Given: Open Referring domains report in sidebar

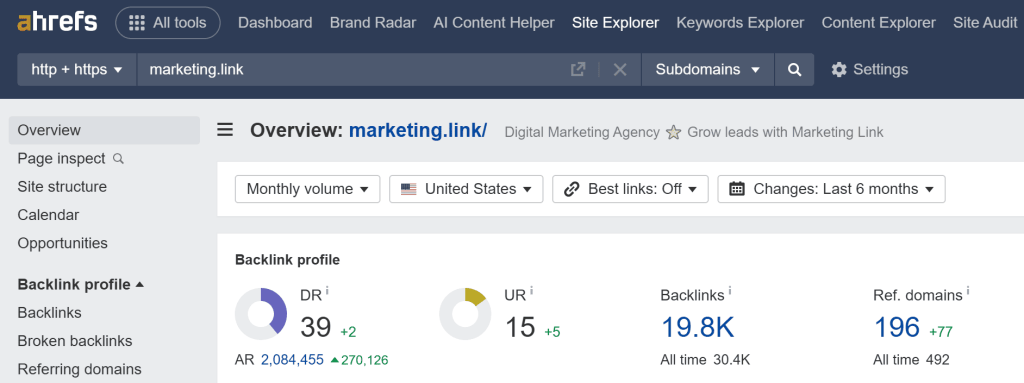Looking at the screenshot, I should tap(80, 369).
